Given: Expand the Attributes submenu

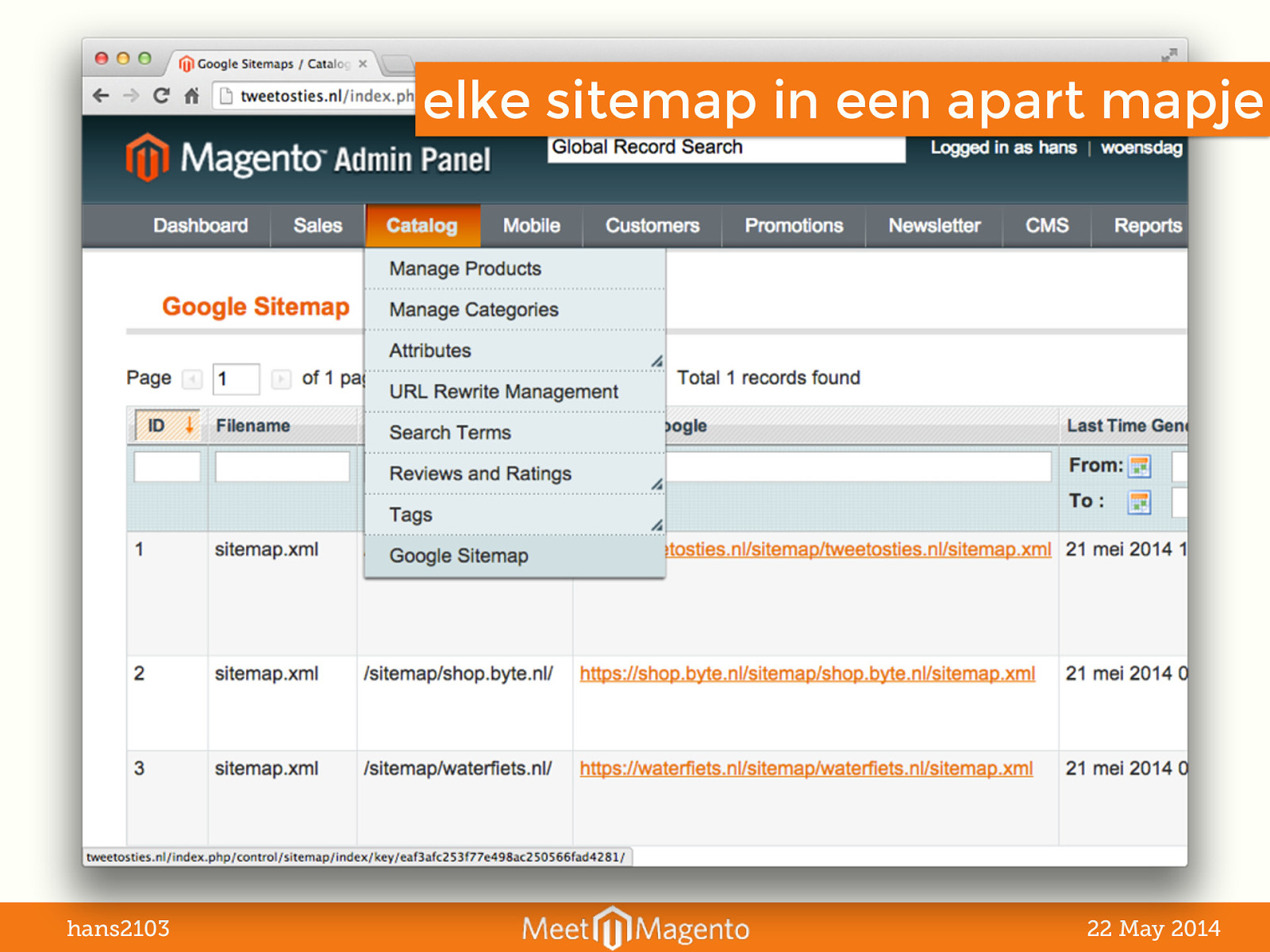Looking at the screenshot, I should [x=514, y=351].
